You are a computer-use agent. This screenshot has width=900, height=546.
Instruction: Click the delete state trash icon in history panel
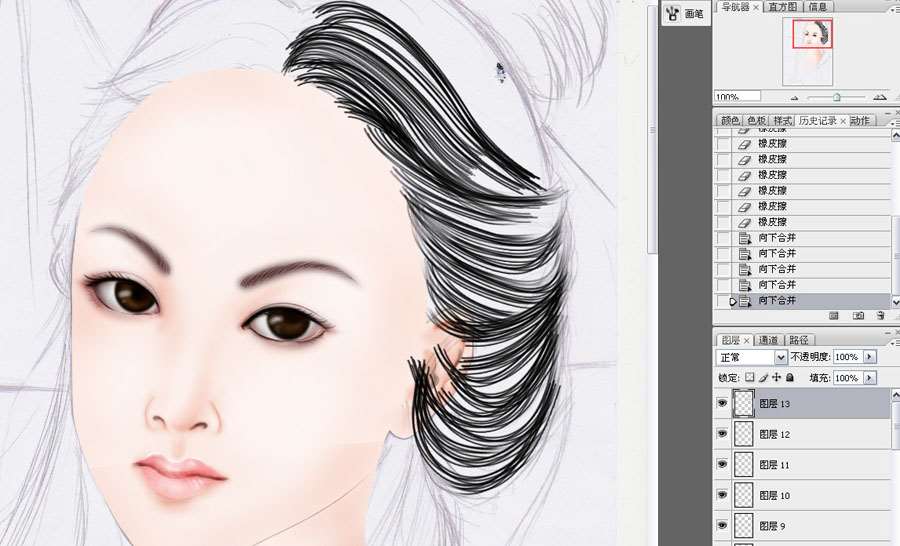[881, 316]
